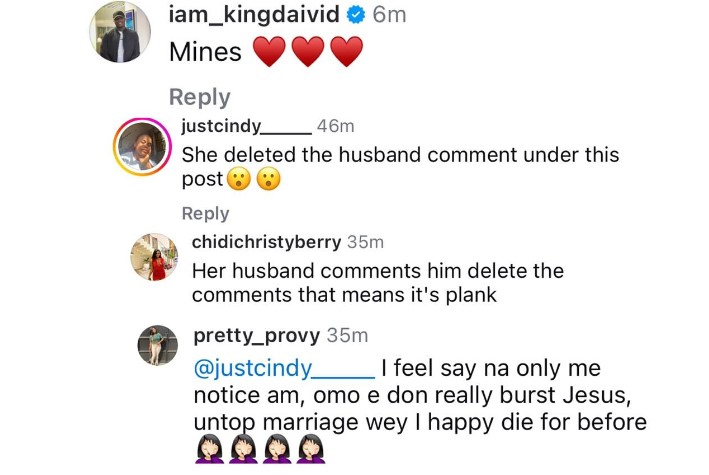Click the facepalm emojis in pretty_provy's comment
This screenshot has width=709, height=475.
(x=260, y=455)
